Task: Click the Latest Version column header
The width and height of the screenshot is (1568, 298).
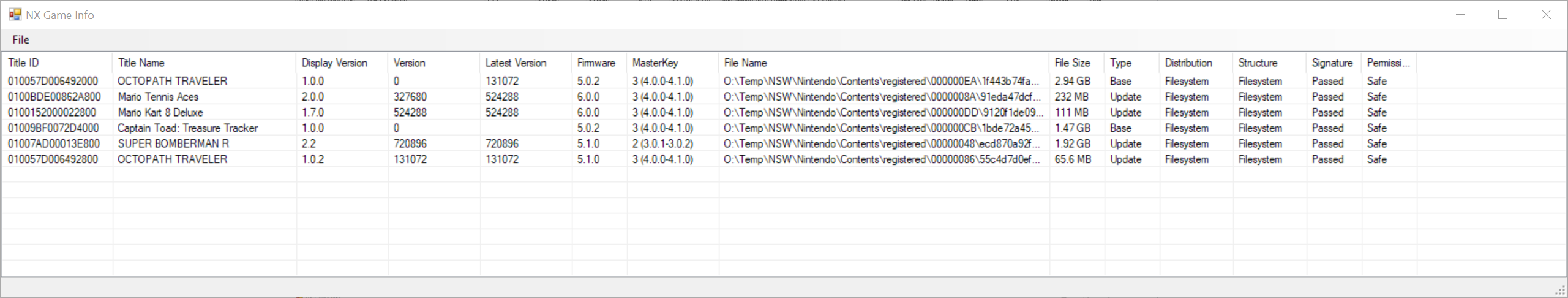Action: tap(525, 63)
